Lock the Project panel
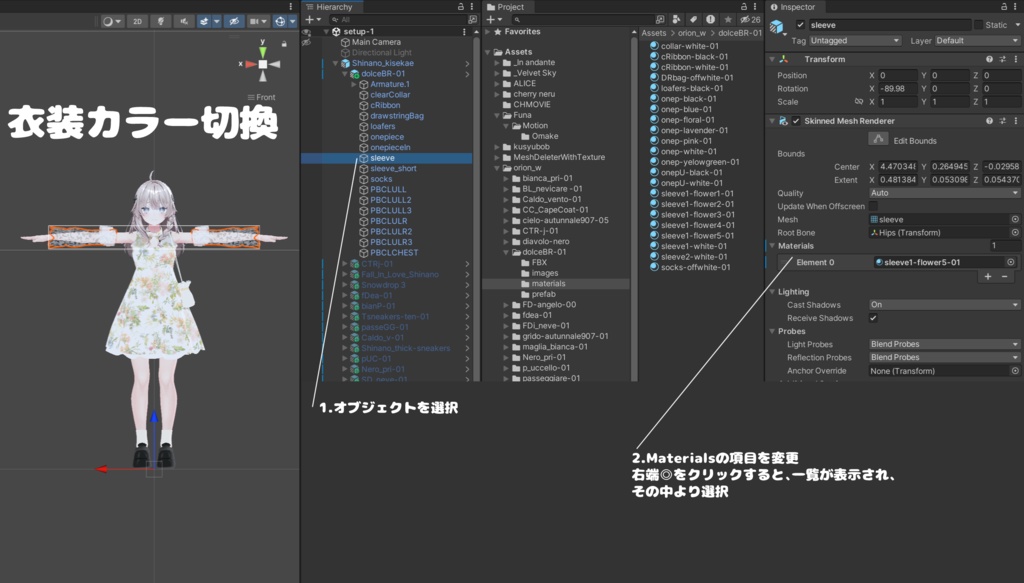This screenshot has height=583, width=1024. coord(744,7)
